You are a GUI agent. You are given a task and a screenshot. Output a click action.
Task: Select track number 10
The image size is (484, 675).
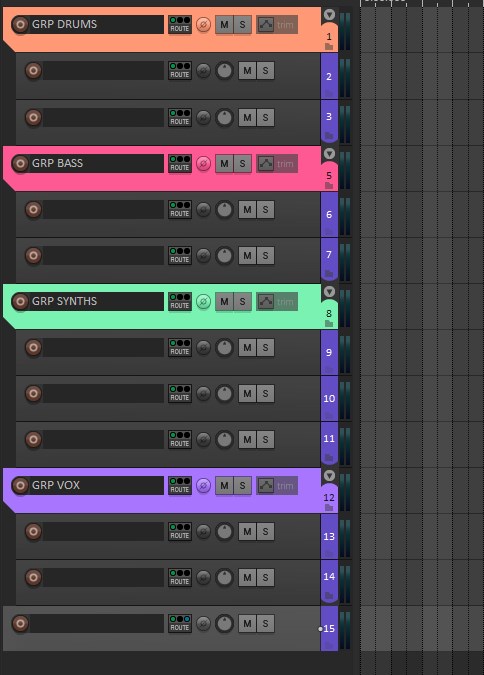pyautogui.click(x=329, y=399)
